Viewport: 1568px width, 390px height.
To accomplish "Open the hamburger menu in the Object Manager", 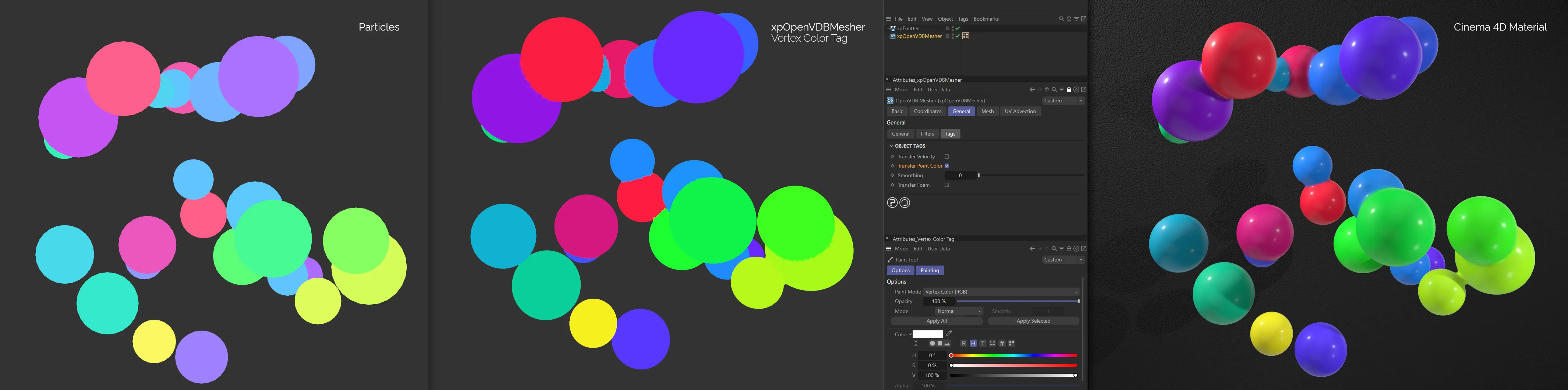I will 889,19.
